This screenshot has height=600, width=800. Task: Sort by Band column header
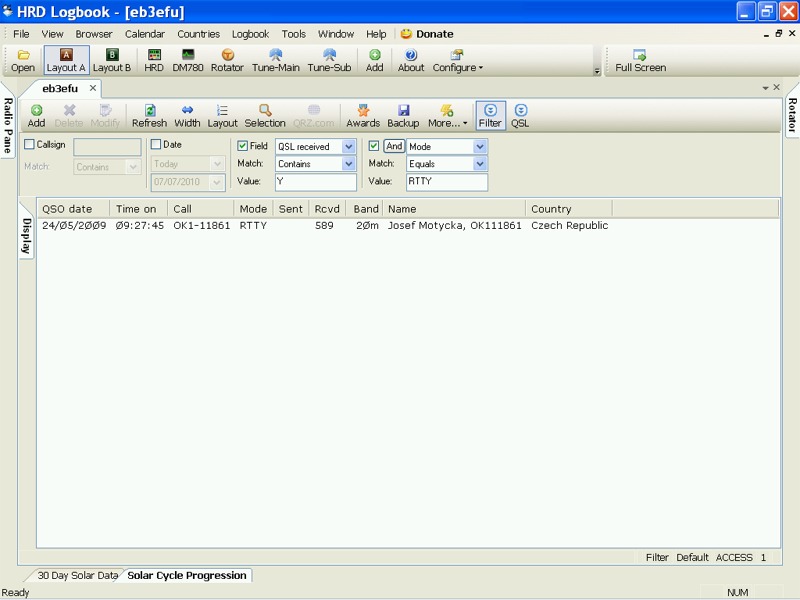365,209
